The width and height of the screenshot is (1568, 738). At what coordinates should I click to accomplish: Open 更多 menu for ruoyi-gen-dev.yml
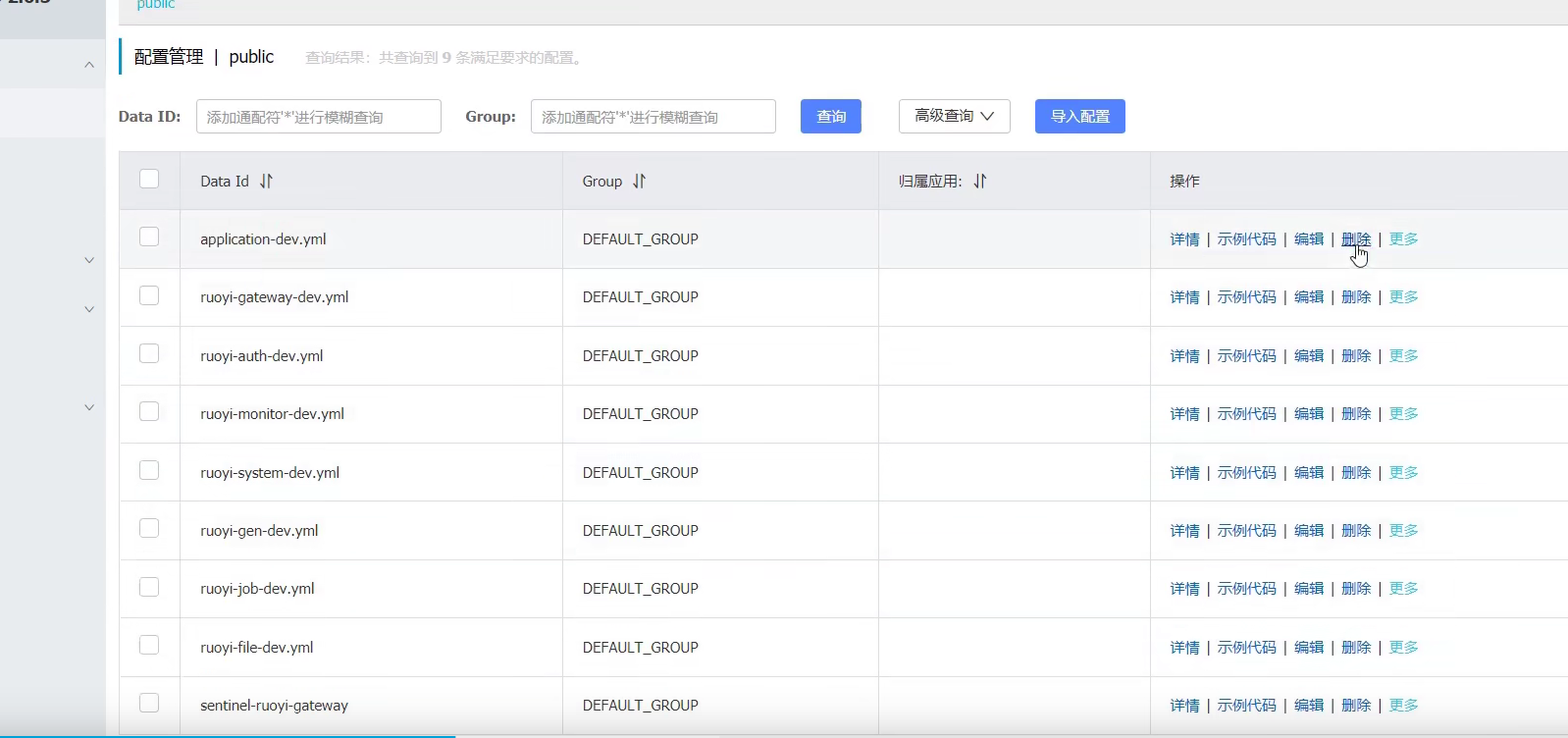coord(1403,531)
